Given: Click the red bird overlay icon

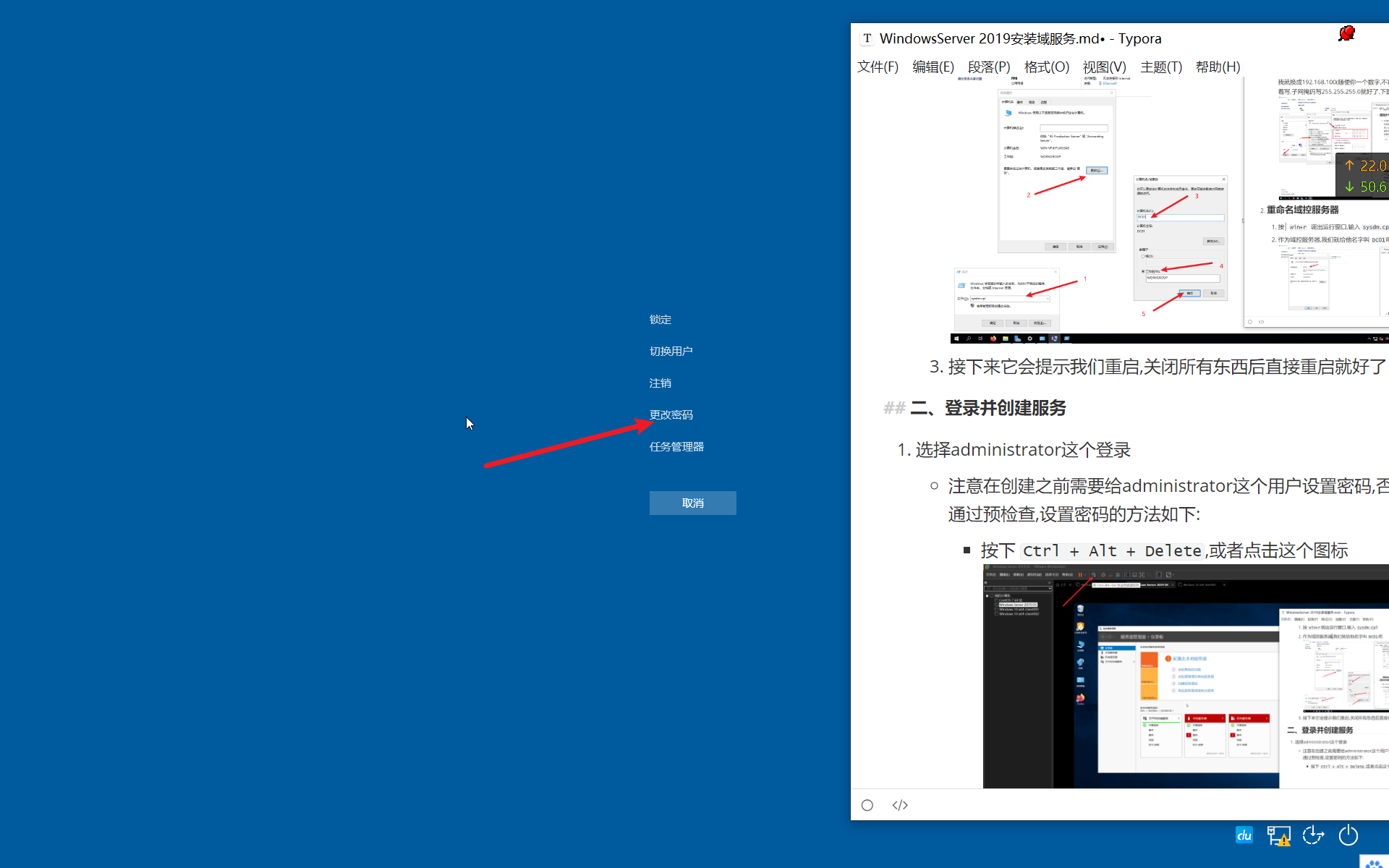Looking at the screenshot, I should [1346, 33].
